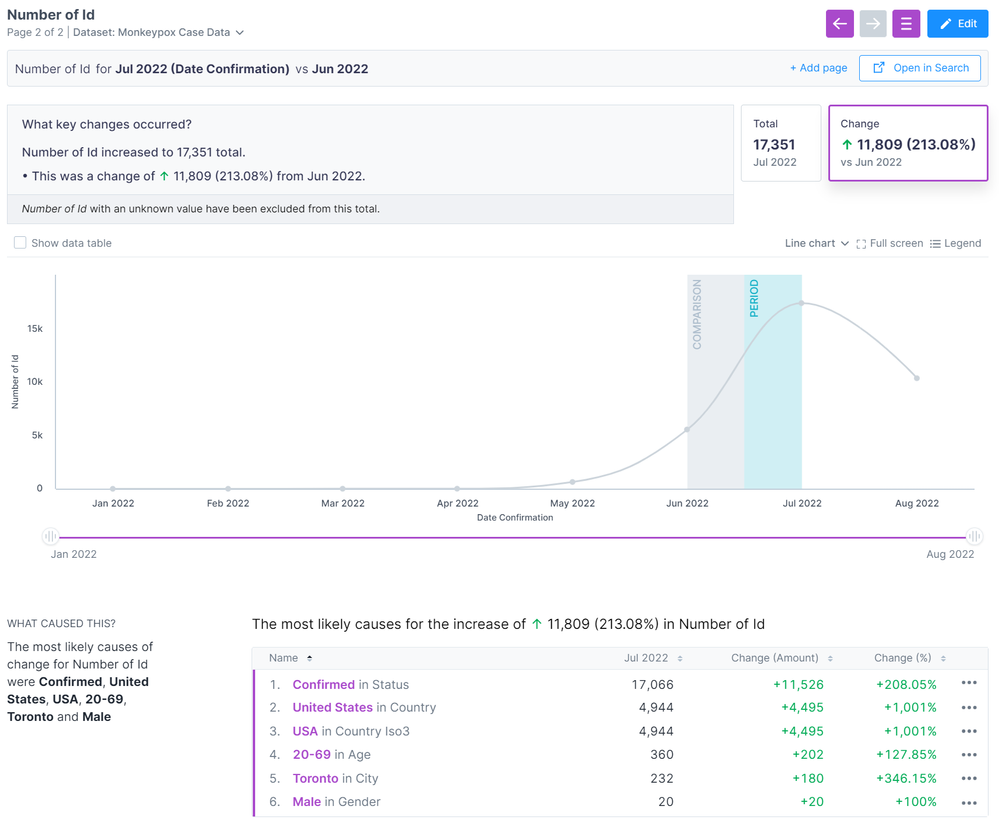Open the three-dot menu for Toronto row

click(x=968, y=778)
